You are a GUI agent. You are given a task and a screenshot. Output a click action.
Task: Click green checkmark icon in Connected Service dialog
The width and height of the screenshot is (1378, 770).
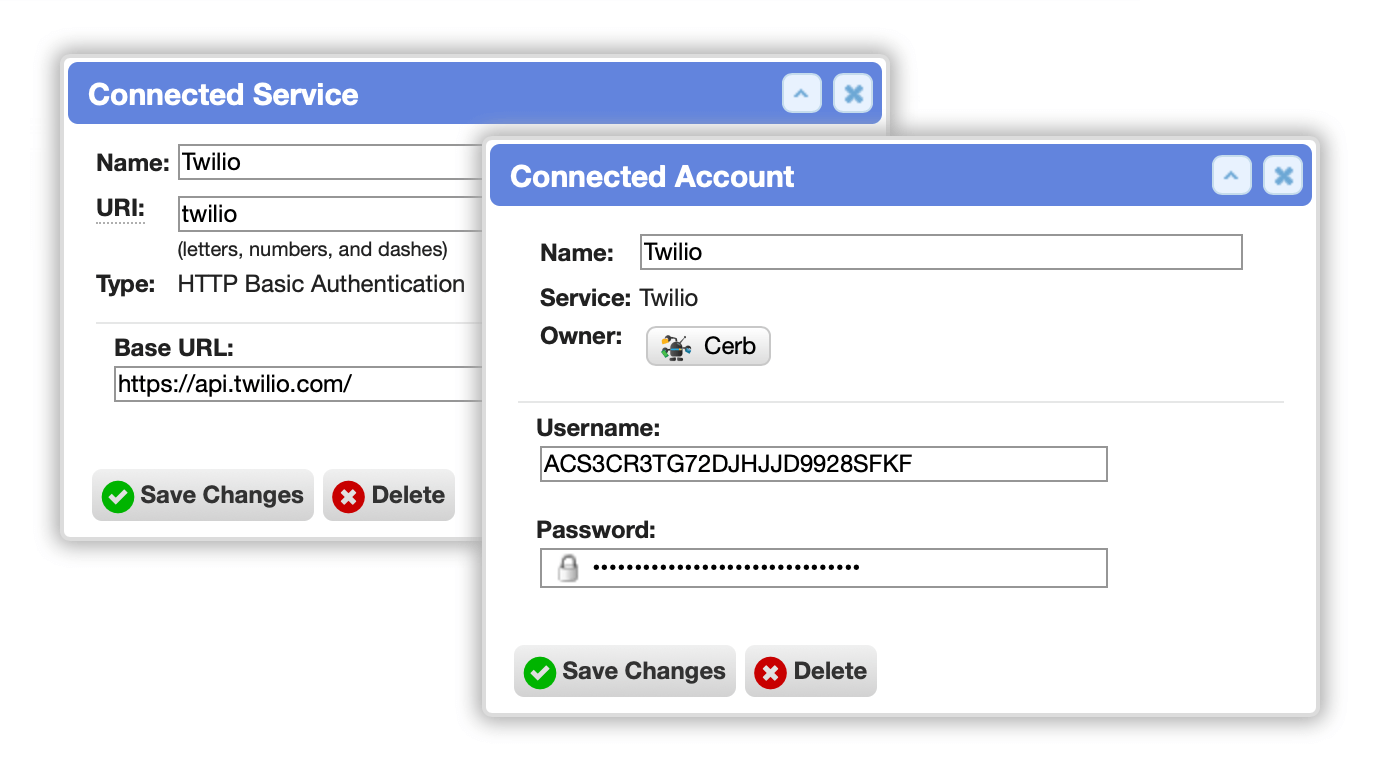pyautogui.click(x=119, y=496)
